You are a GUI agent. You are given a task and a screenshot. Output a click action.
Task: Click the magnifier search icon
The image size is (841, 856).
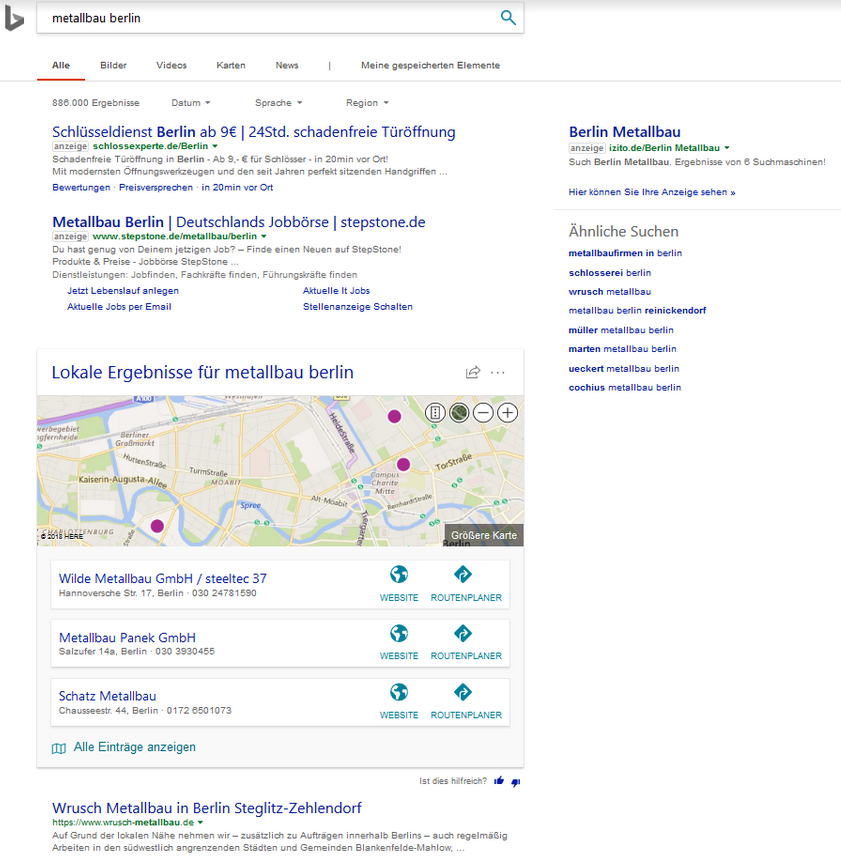[508, 18]
